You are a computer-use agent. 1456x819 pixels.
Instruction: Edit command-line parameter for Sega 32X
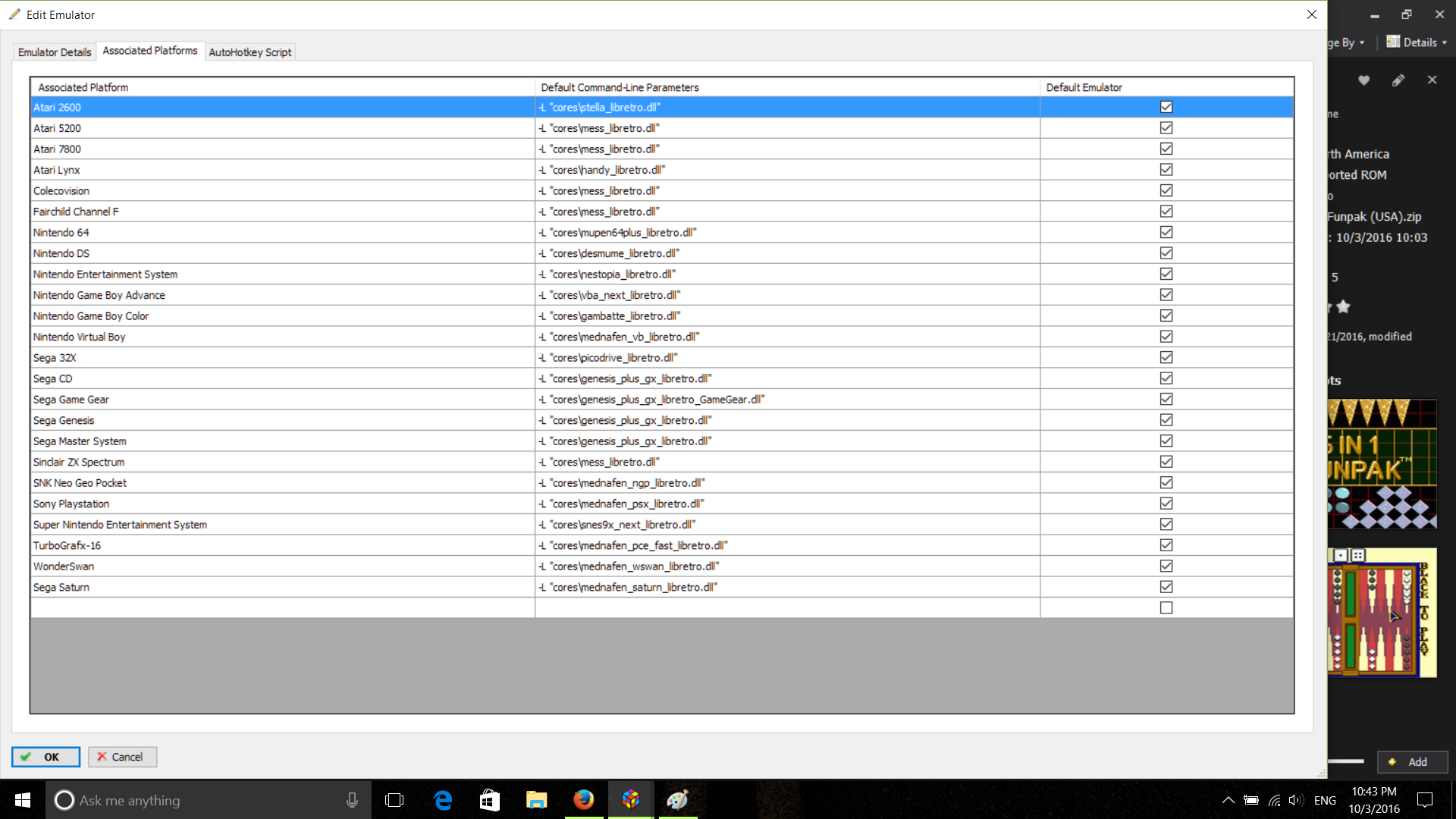[787, 357]
